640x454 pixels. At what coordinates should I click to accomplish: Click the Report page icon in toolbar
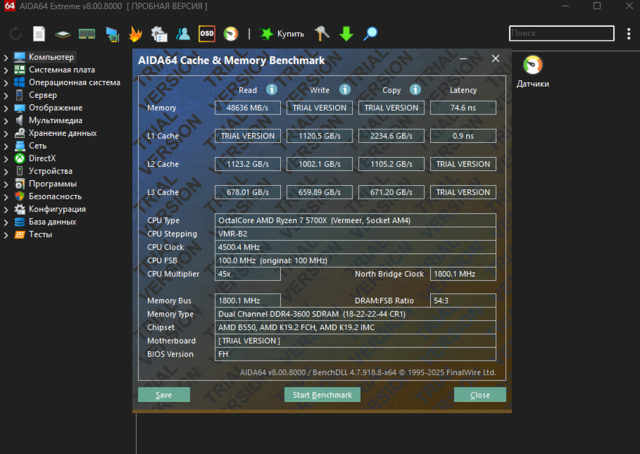39,34
